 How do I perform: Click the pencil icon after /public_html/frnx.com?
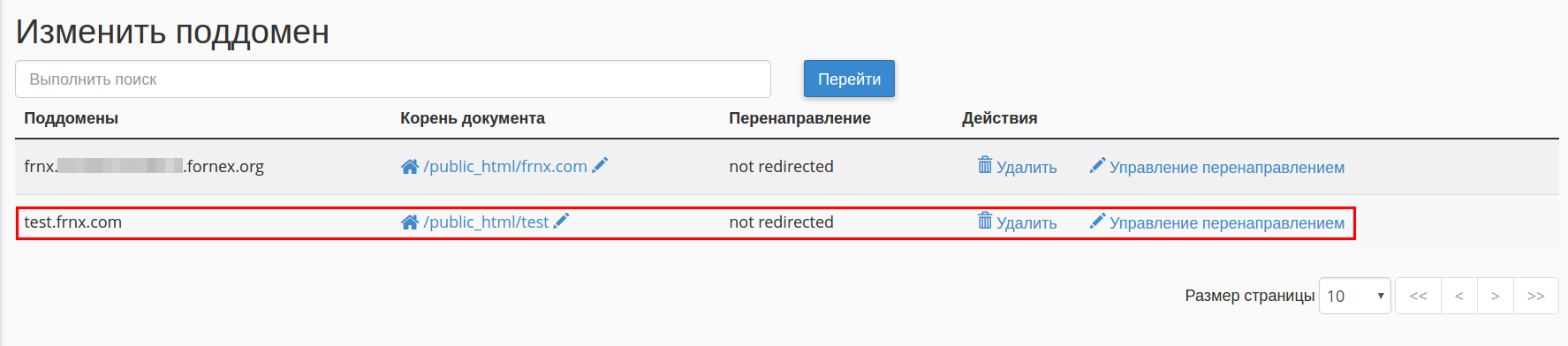point(600,165)
